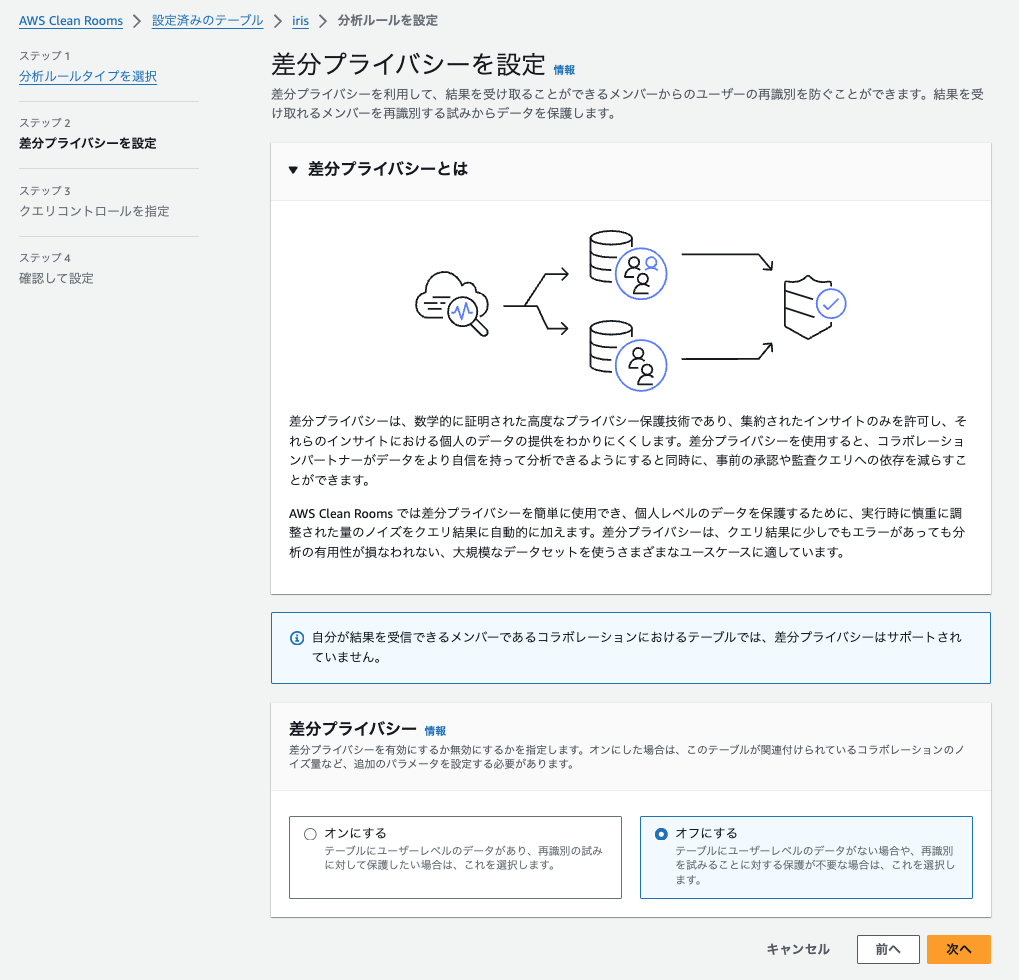Select the オンにする radio option
The width and height of the screenshot is (1019, 980).
click(x=311, y=834)
